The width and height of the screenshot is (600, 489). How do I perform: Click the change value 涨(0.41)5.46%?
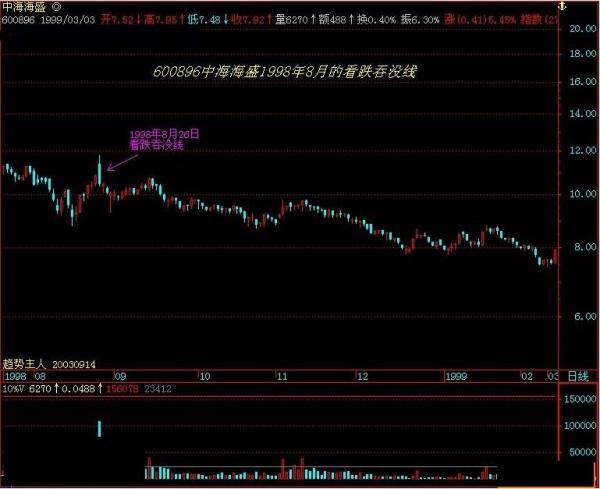[x=480, y=20]
